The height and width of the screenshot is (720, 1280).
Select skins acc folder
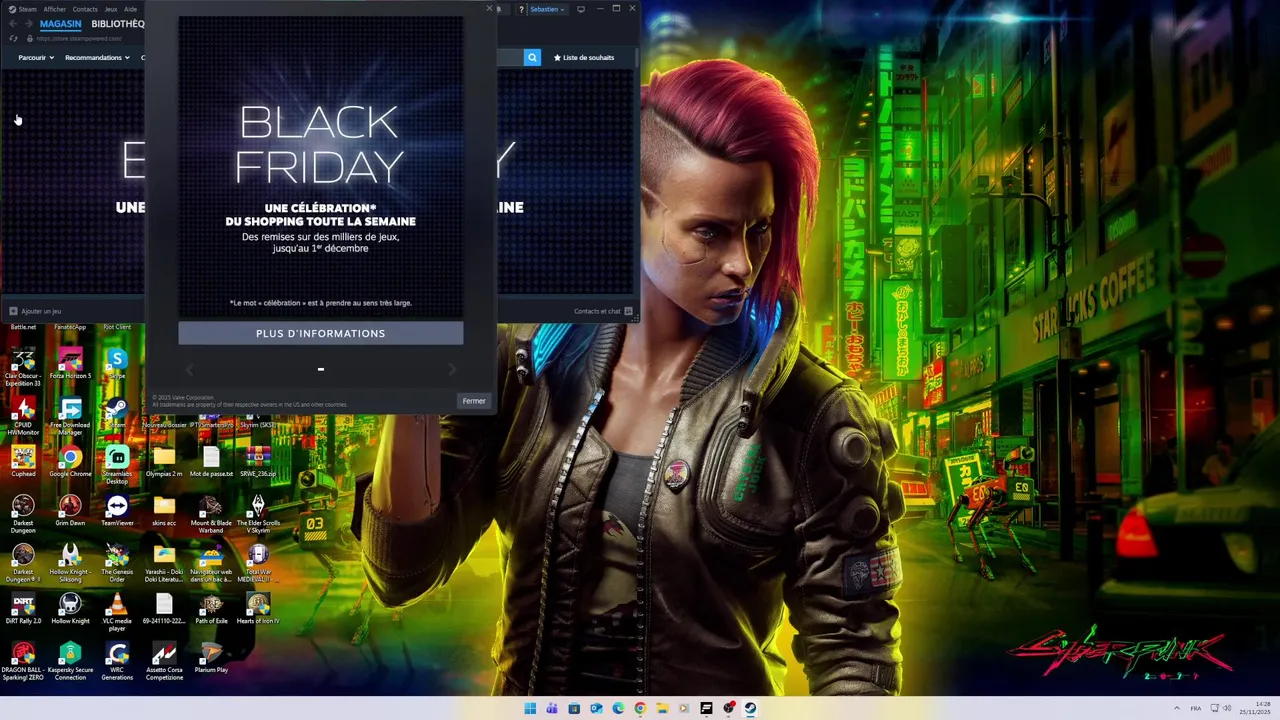point(164,511)
